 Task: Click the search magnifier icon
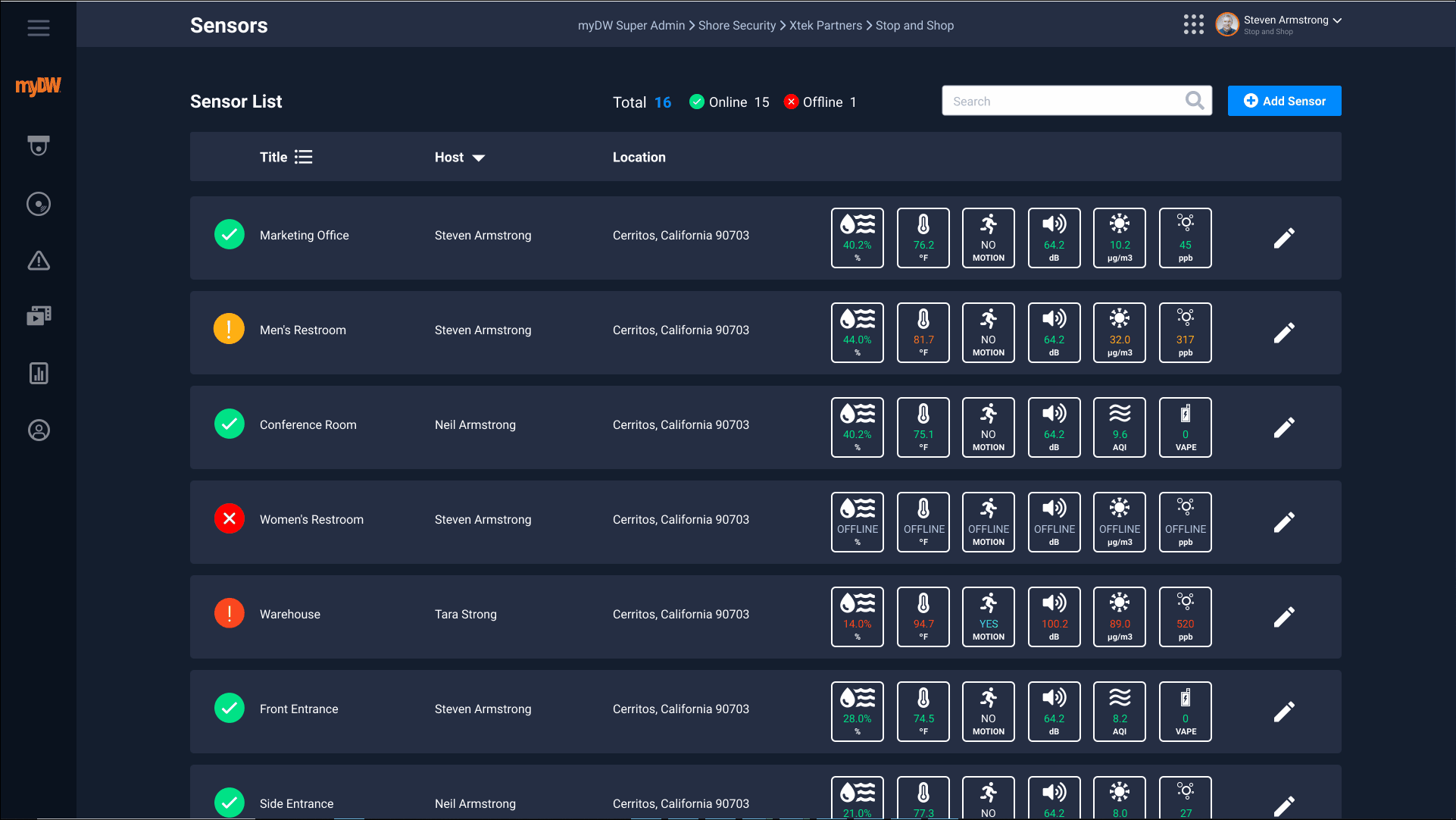(x=1194, y=101)
